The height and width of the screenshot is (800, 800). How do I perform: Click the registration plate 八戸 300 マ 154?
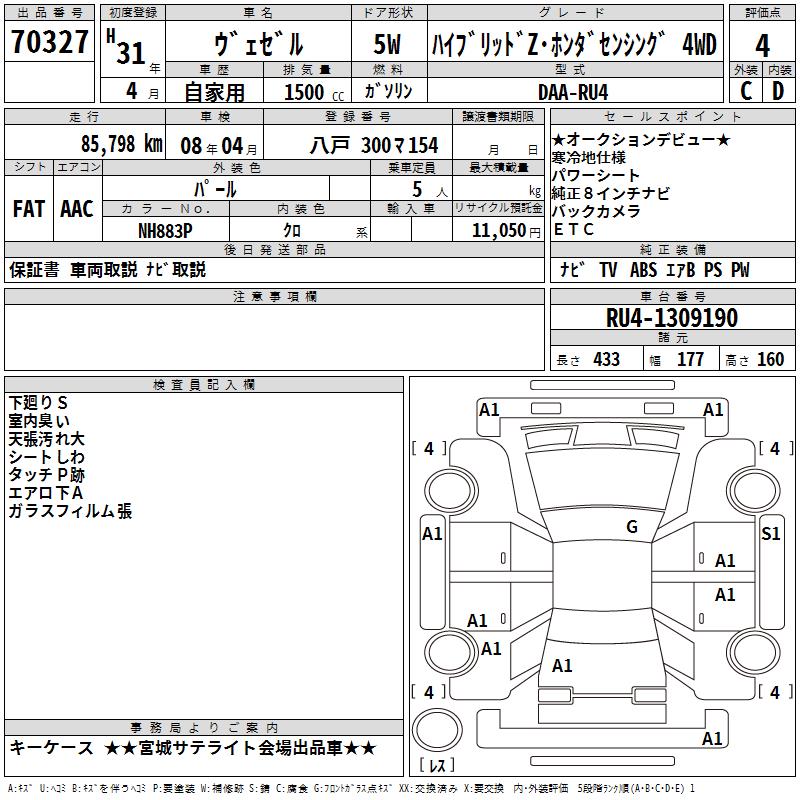(x=374, y=145)
